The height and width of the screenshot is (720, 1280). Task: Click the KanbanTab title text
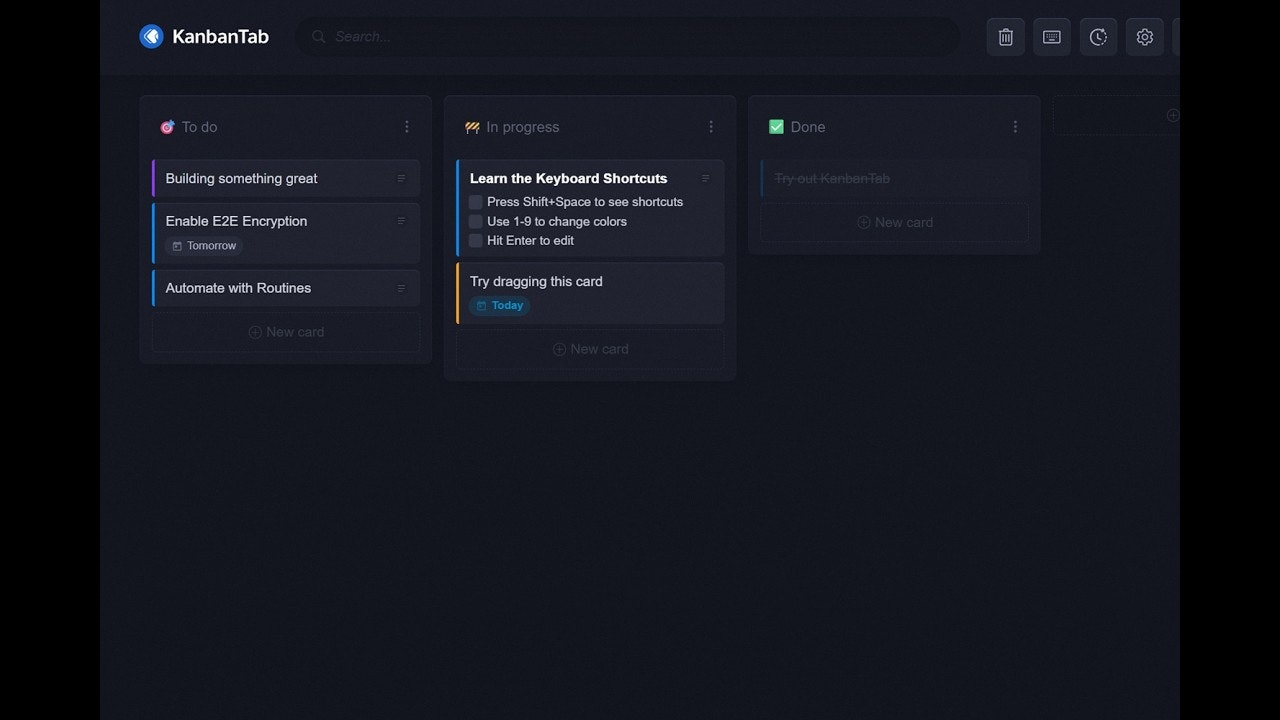click(x=220, y=37)
